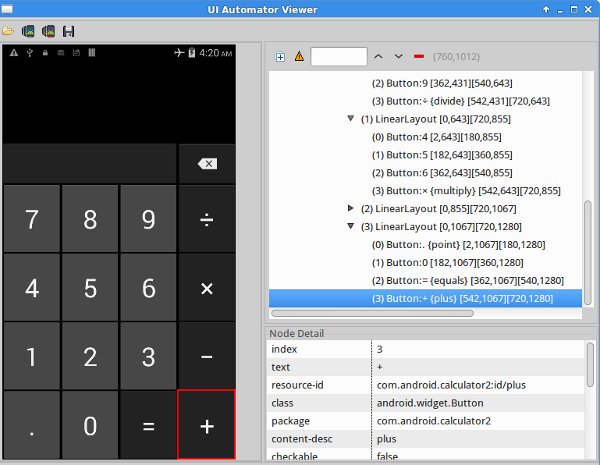Viewport: 600px width, 465px height.
Task: Select Button:0 tree node
Action: click(x=447, y=263)
